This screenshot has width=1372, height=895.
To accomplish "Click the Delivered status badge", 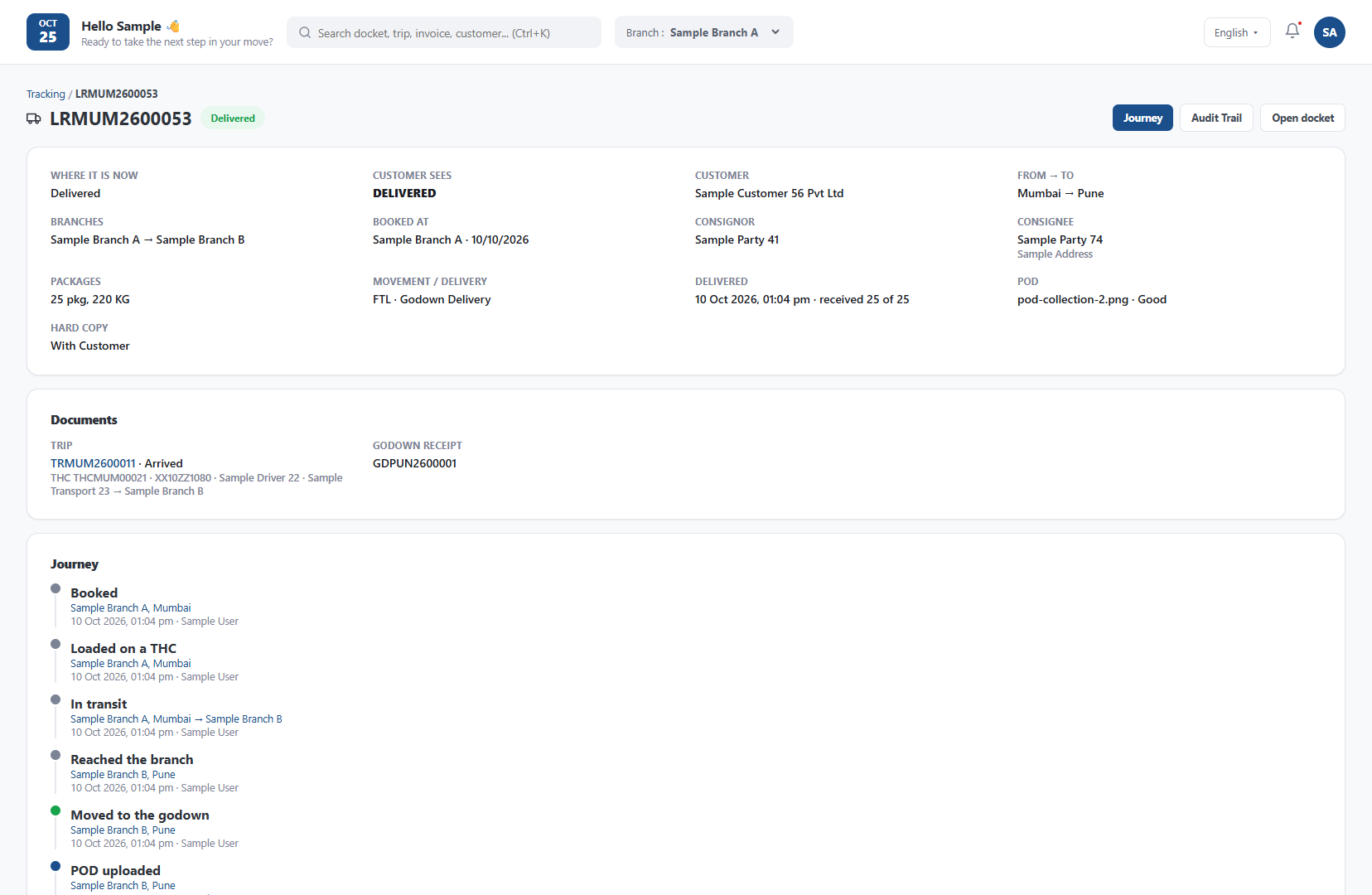I will tap(233, 119).
